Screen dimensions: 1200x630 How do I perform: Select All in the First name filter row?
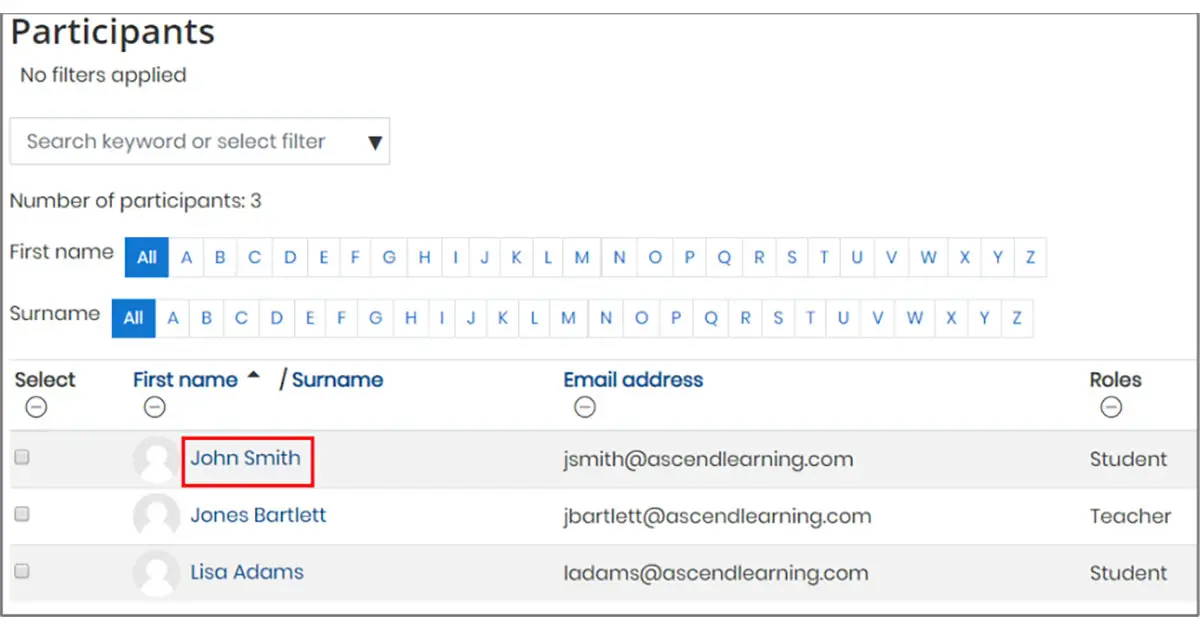[x=146, y=257]
